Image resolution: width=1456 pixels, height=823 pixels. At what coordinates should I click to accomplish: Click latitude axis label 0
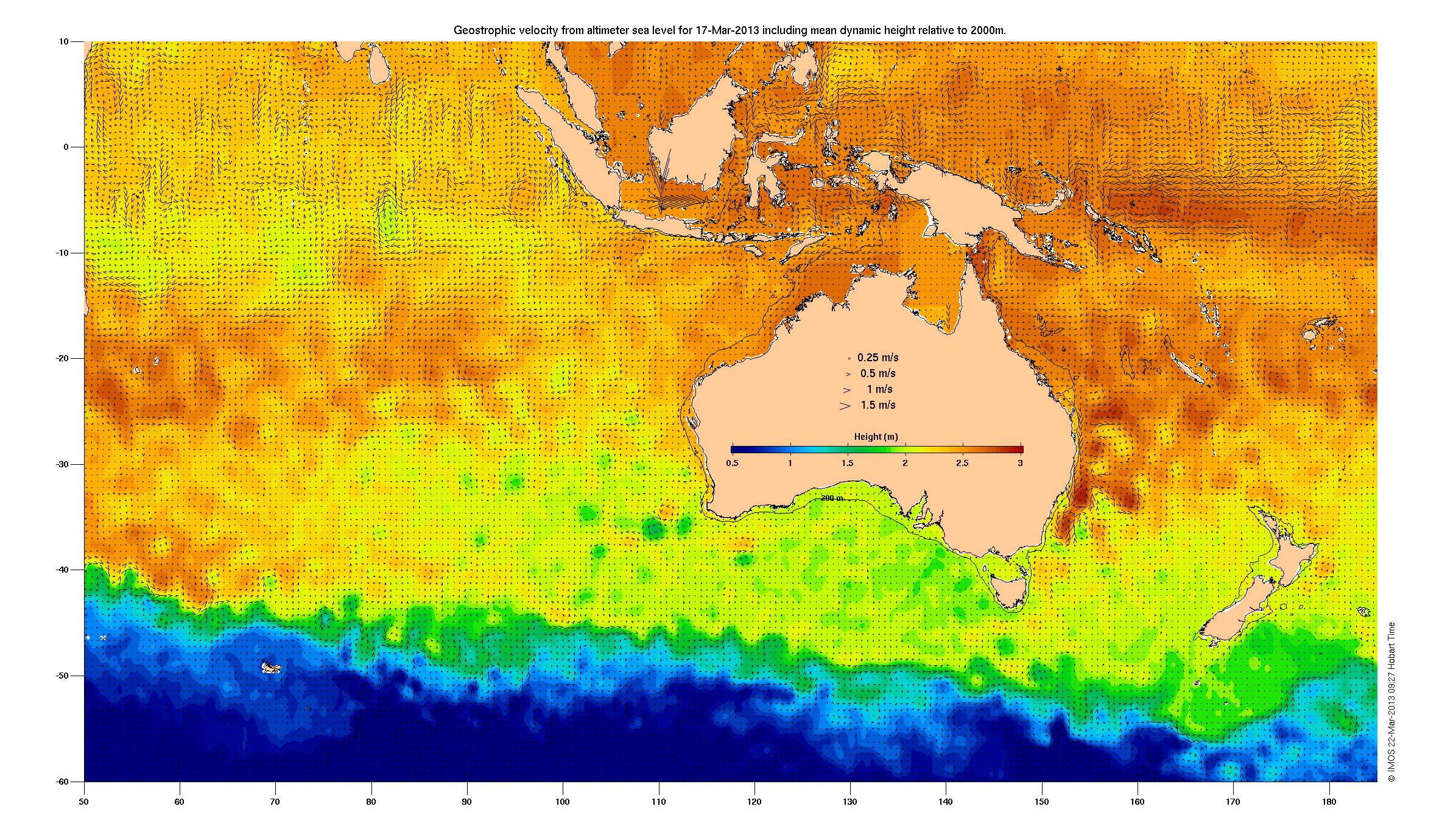pyautogui.click(x=66, y=147)
